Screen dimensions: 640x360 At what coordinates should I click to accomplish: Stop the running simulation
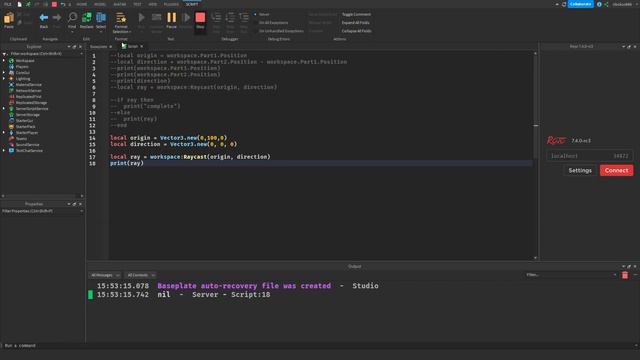coord(200,17)
